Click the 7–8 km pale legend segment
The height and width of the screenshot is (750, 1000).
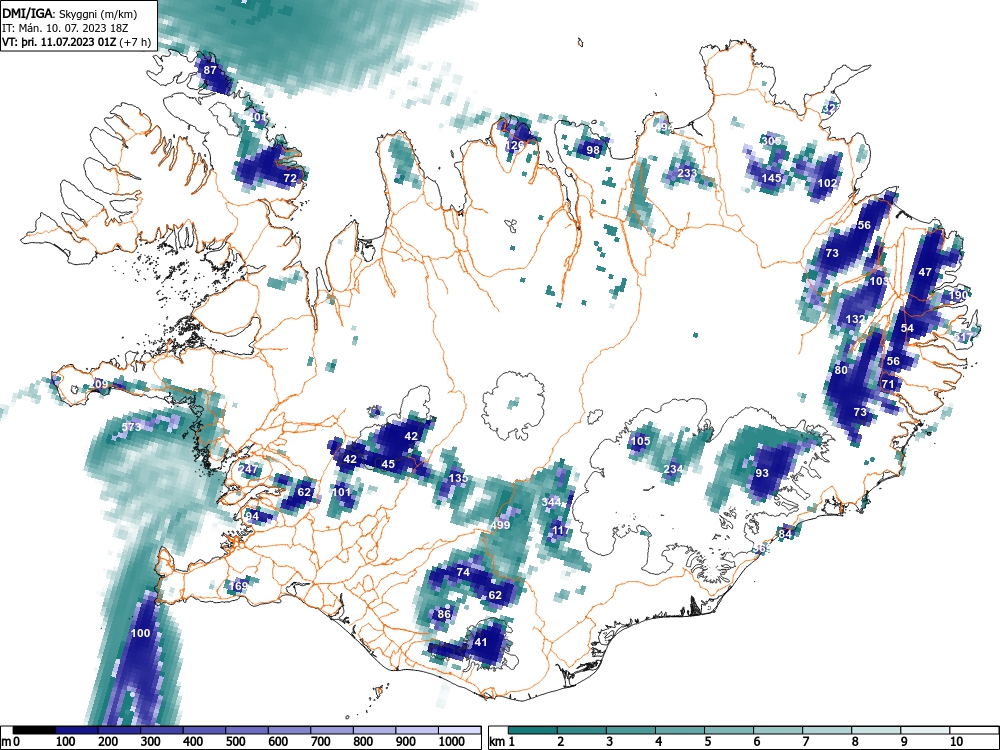[x=828, y=730]
